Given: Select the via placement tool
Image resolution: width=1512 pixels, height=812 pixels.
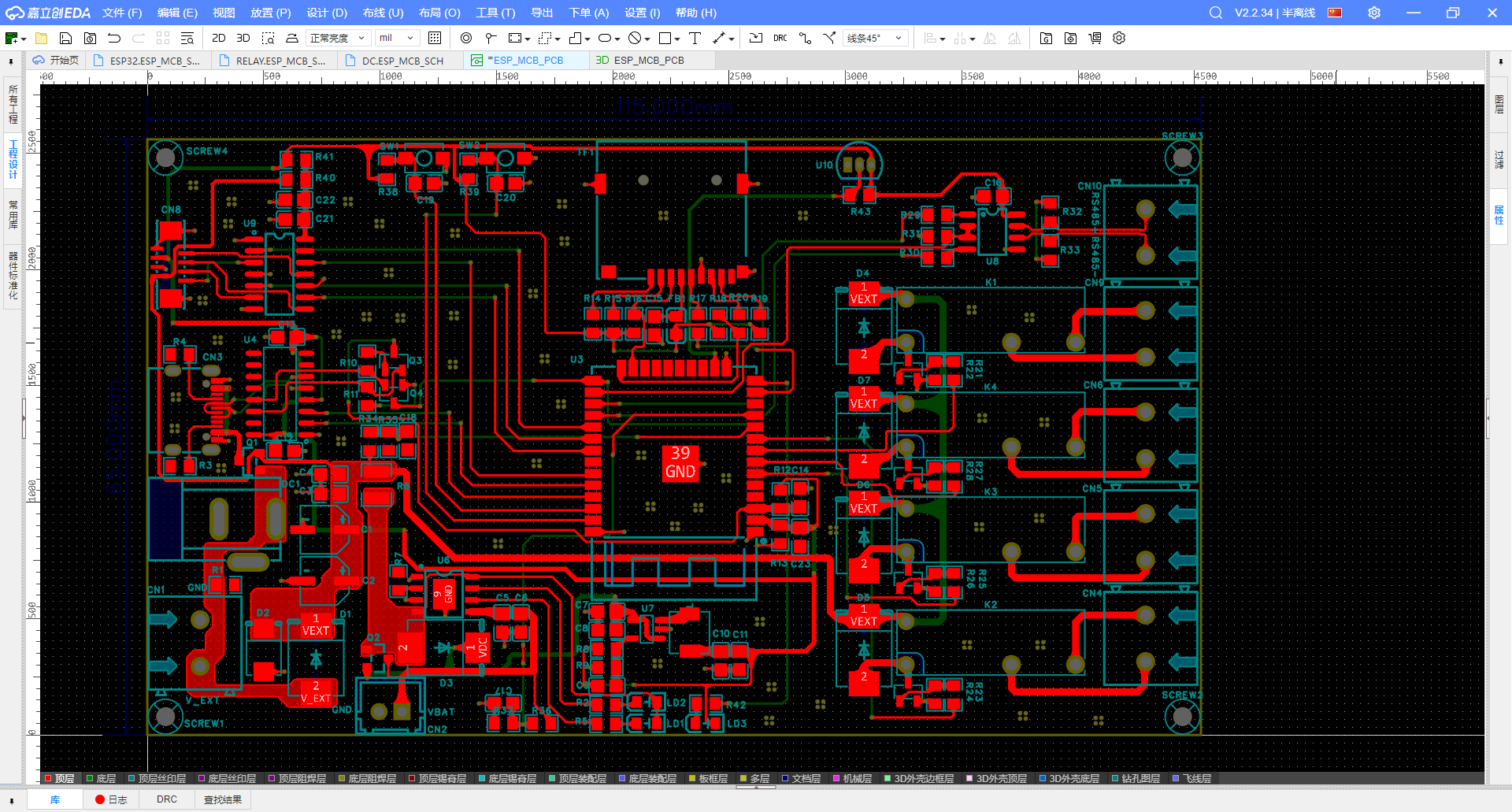Looking at the screenshot, I should pyautogui.click(x=466, y=38).
